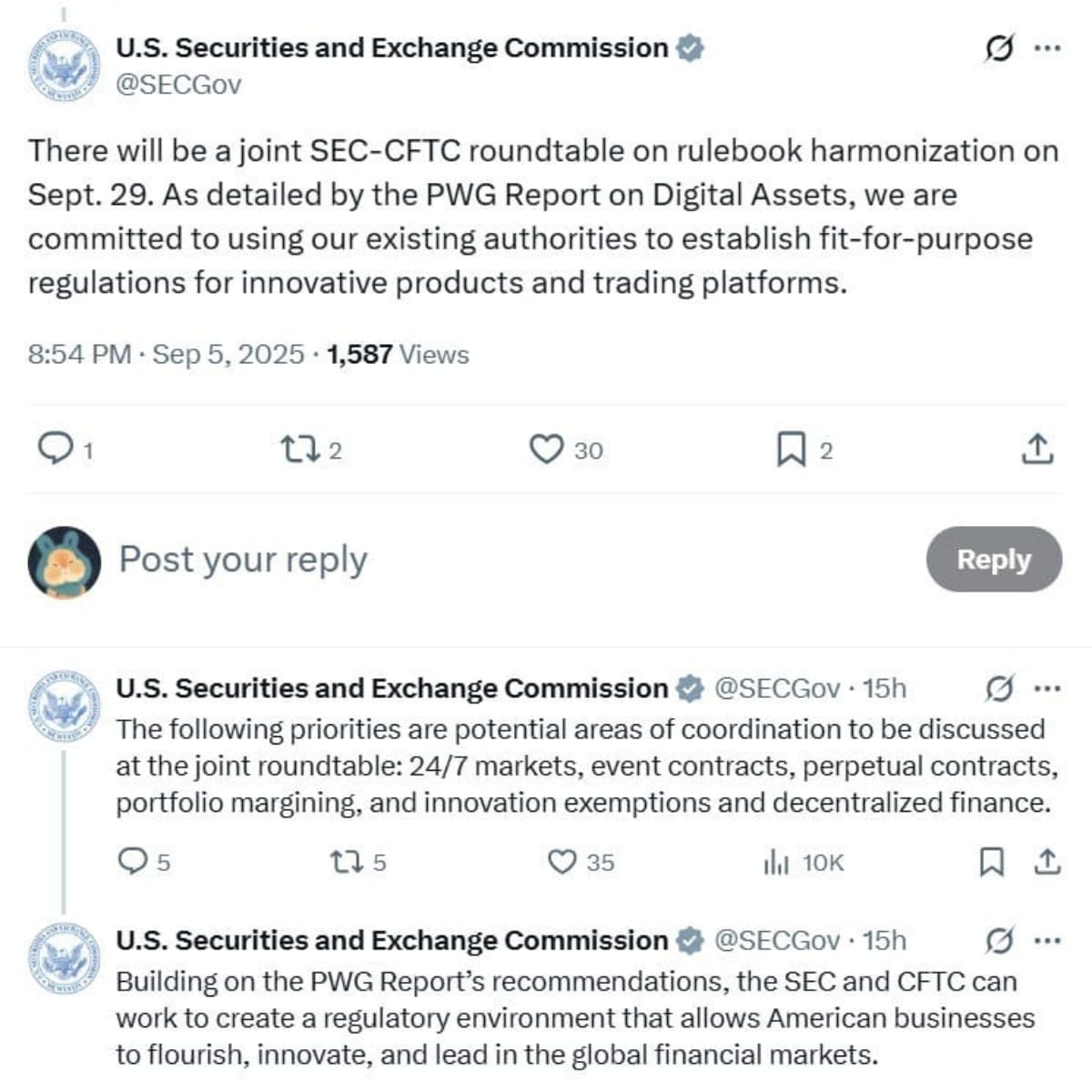Click the gray Reply button
1092x1092 pixels.
[994, 559]
